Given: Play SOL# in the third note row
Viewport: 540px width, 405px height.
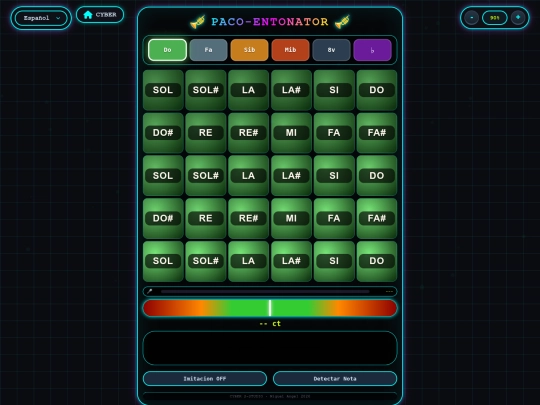Looking at the screenshot, I should click(206, 176).
